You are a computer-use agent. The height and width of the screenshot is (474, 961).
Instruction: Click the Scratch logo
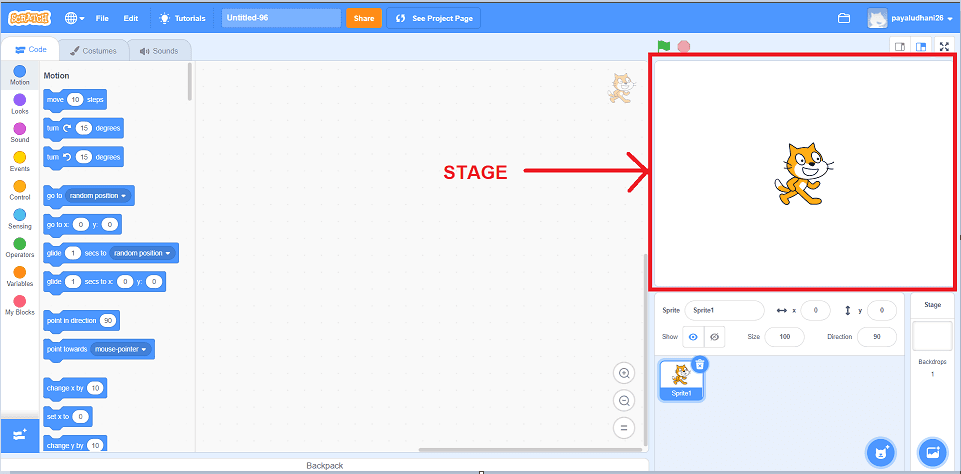click(x=29, y=18)
